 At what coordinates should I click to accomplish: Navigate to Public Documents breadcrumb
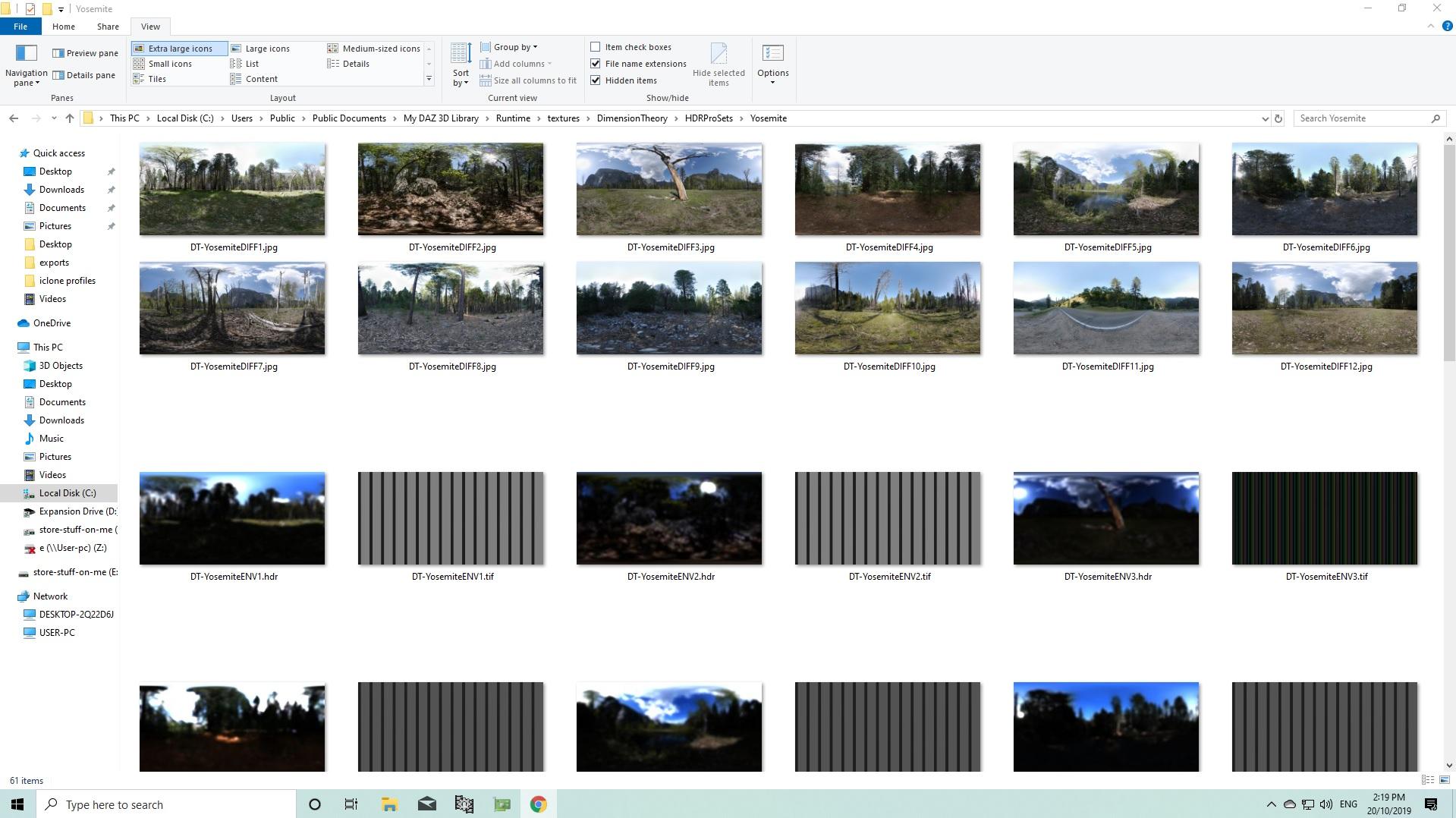click(349, 118)
